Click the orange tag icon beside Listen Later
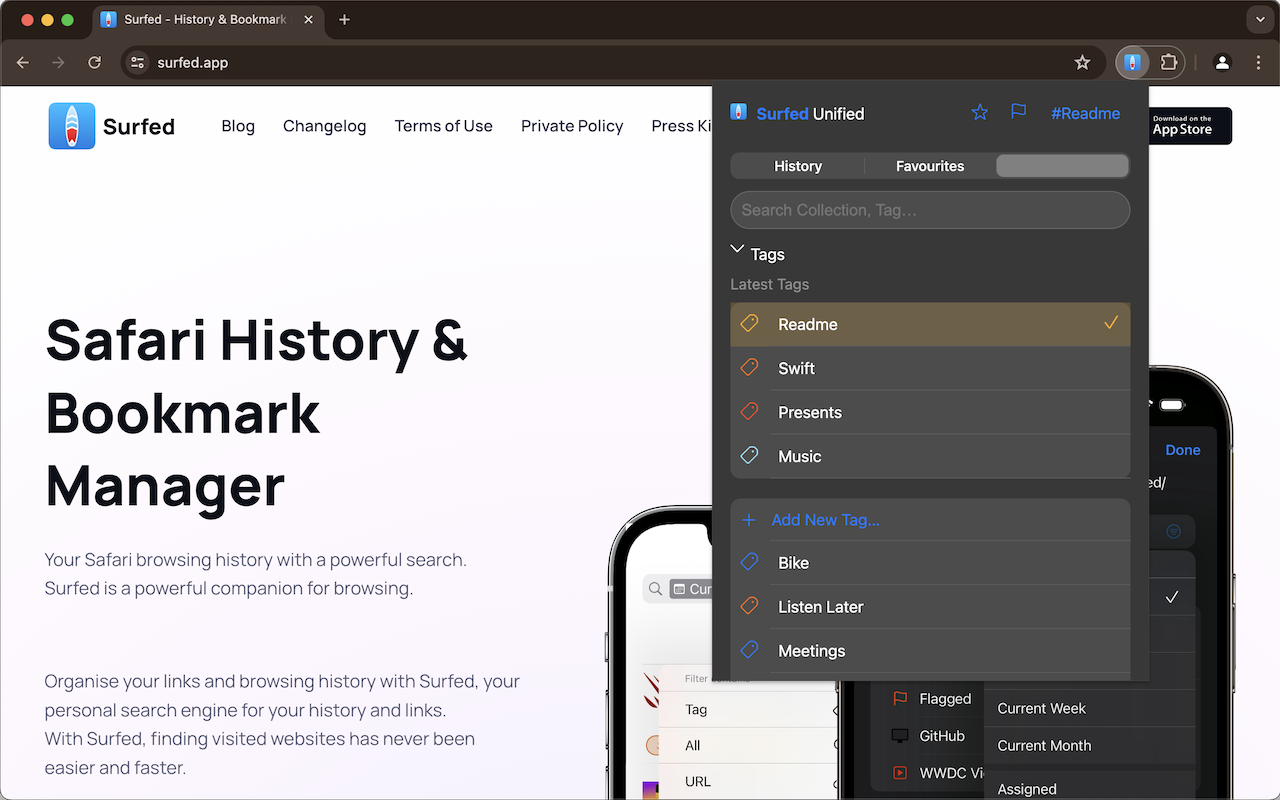1280x800 pixels. point(749,606)
